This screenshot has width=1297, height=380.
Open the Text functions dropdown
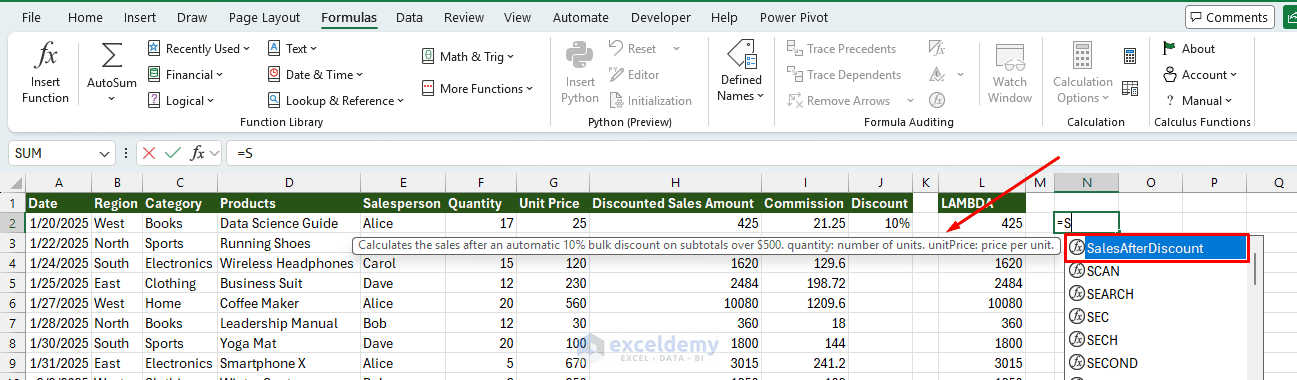293,48
